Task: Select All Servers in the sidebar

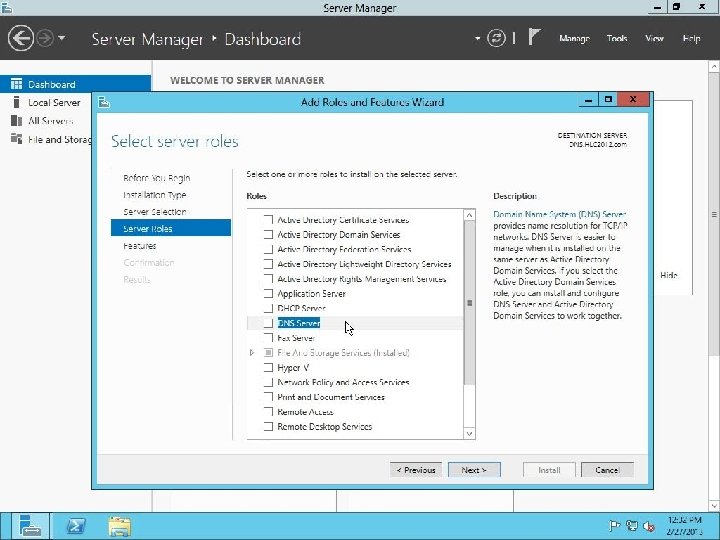Action: [x=51, y=121]
